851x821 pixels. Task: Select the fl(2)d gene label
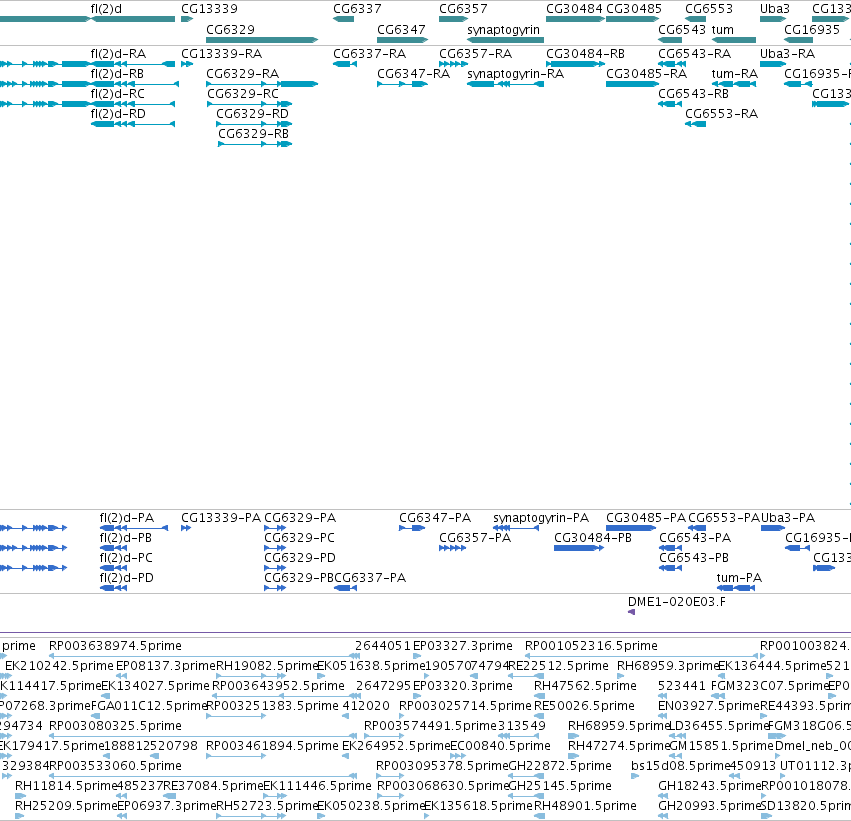[106, 9]
